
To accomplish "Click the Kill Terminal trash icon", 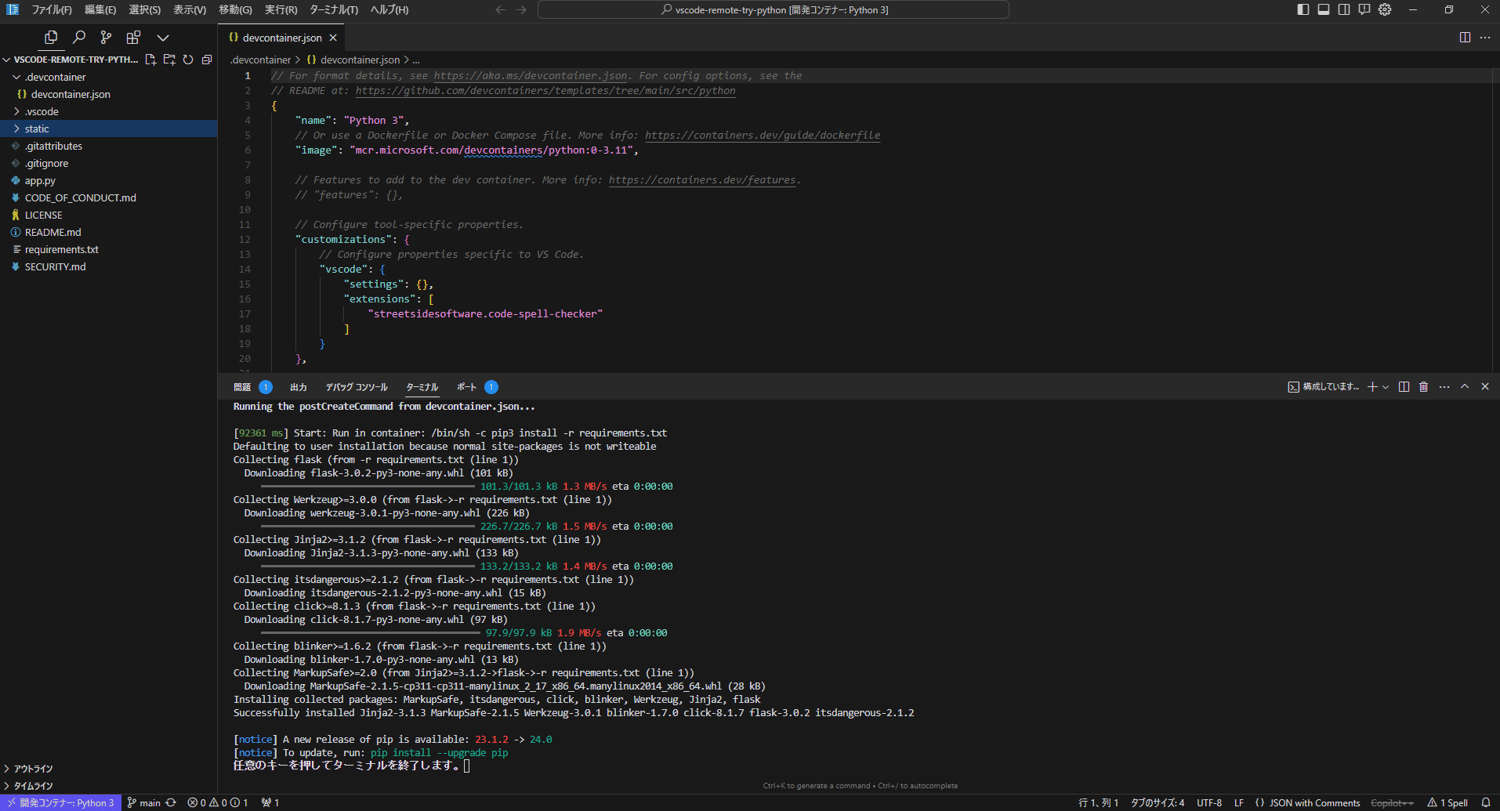I will 1424,387.
